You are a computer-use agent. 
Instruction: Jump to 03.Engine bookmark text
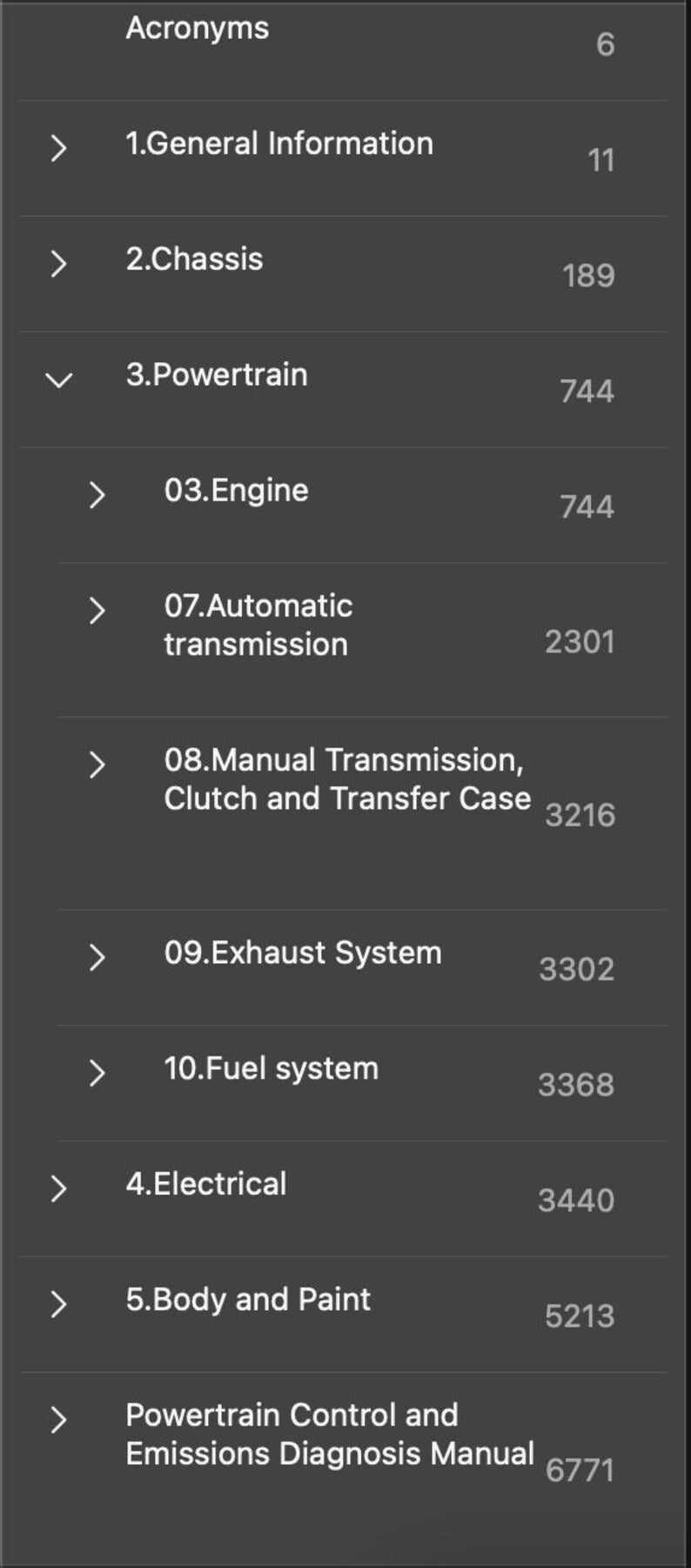[236, 490]
